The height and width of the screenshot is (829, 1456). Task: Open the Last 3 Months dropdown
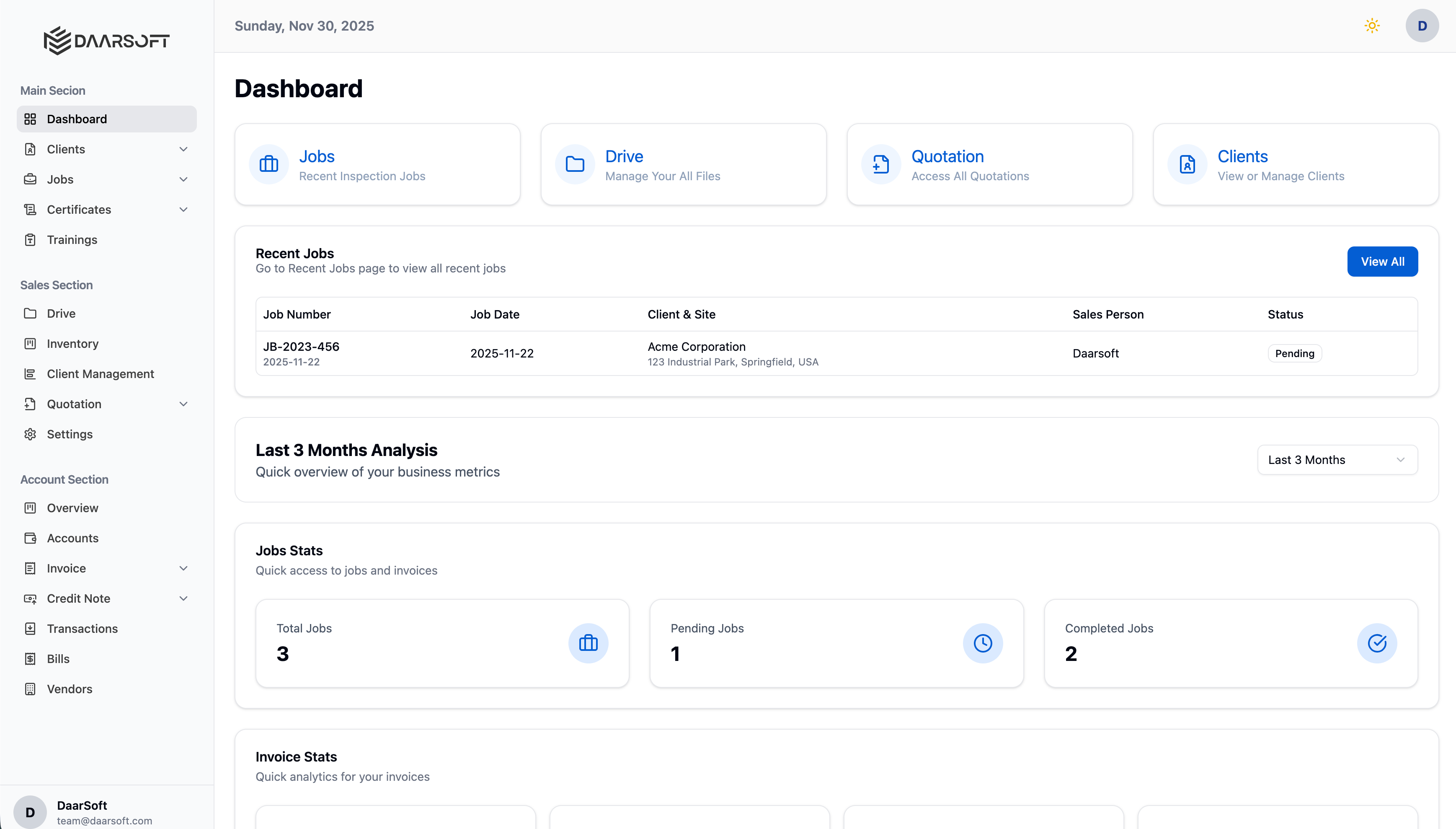point(1337,459)
